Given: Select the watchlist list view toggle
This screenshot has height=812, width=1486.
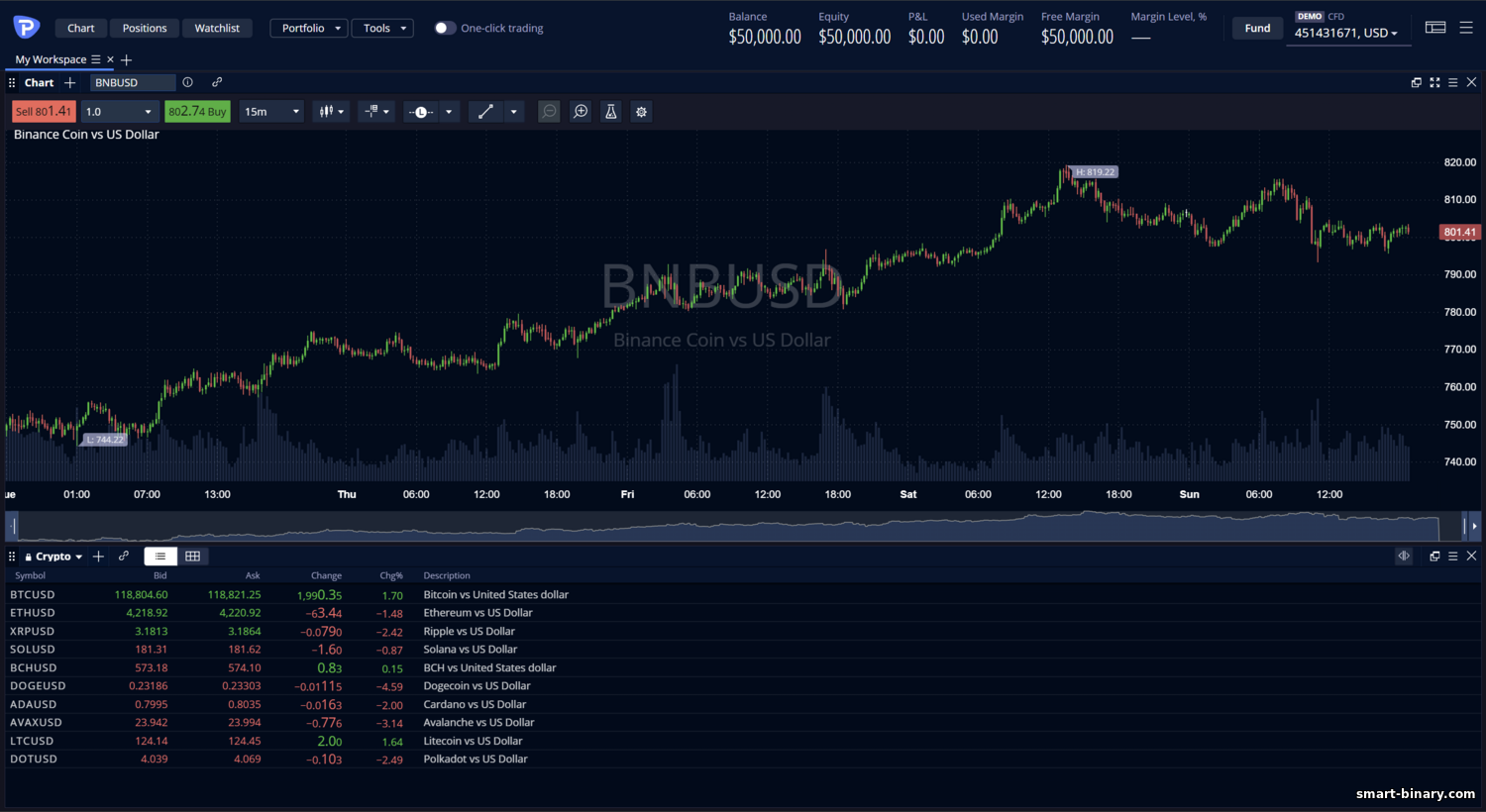Looking at the screenshot, I should click(160, 557).
